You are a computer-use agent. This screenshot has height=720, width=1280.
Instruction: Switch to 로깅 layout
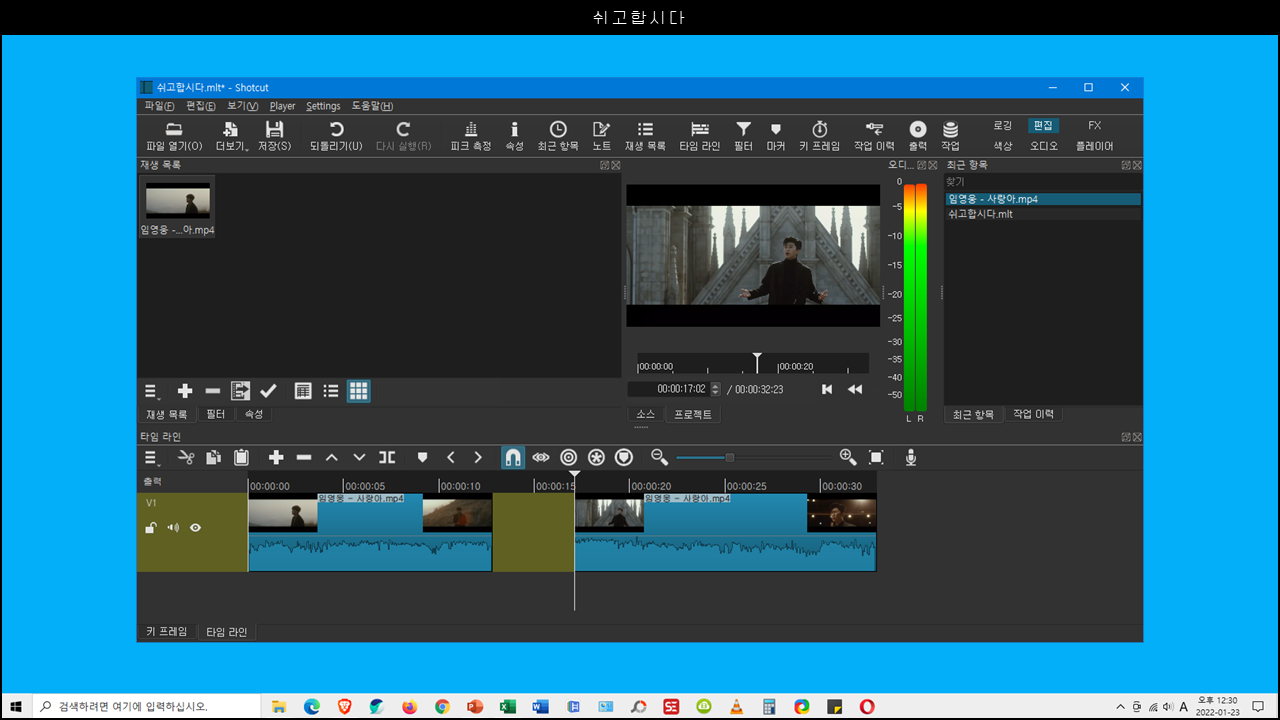(1003, 126)
